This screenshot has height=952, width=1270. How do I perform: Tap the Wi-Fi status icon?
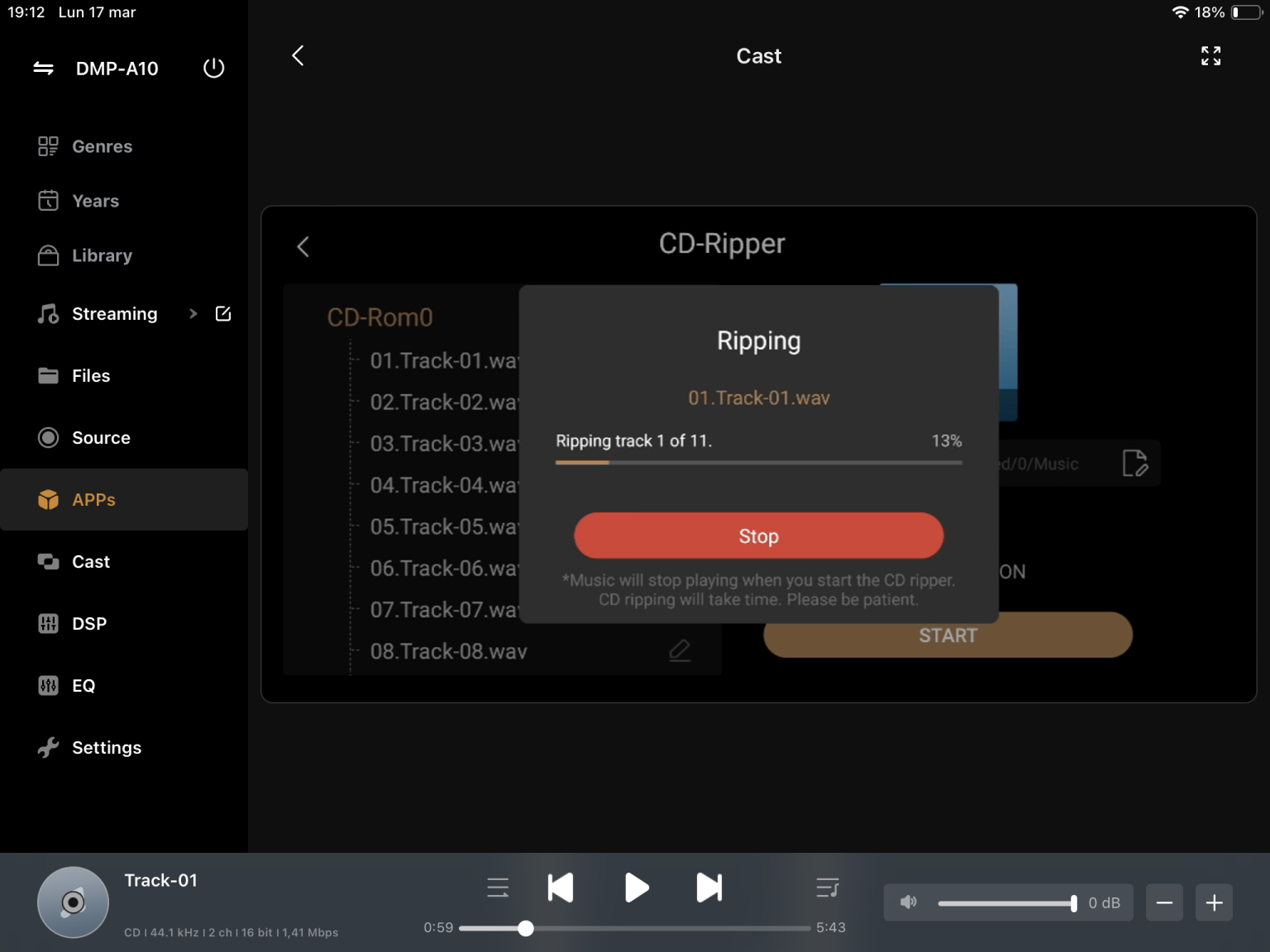(x=1180, y=12)
